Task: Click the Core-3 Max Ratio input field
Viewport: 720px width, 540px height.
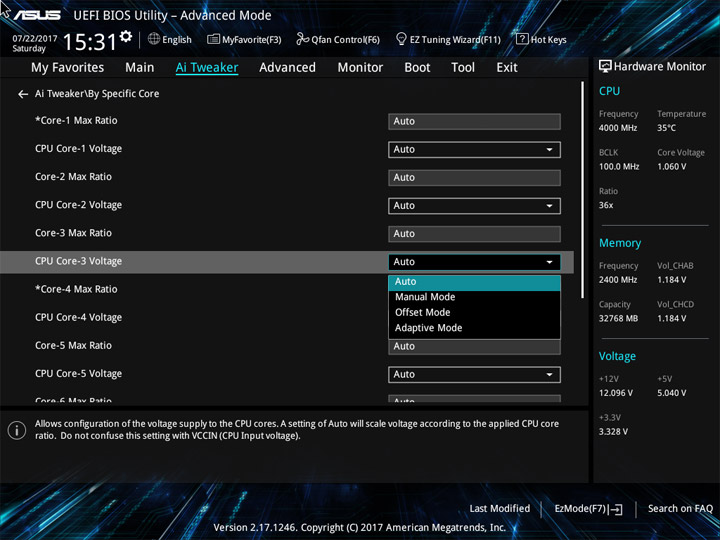Action: (474, 234)
